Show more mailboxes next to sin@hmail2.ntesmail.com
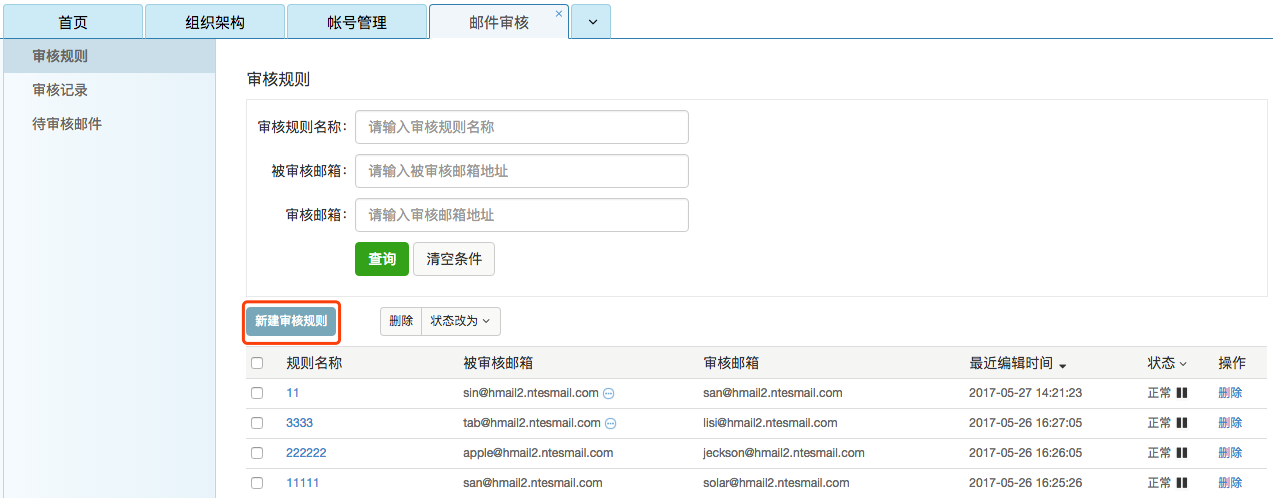 pos(608,394)
